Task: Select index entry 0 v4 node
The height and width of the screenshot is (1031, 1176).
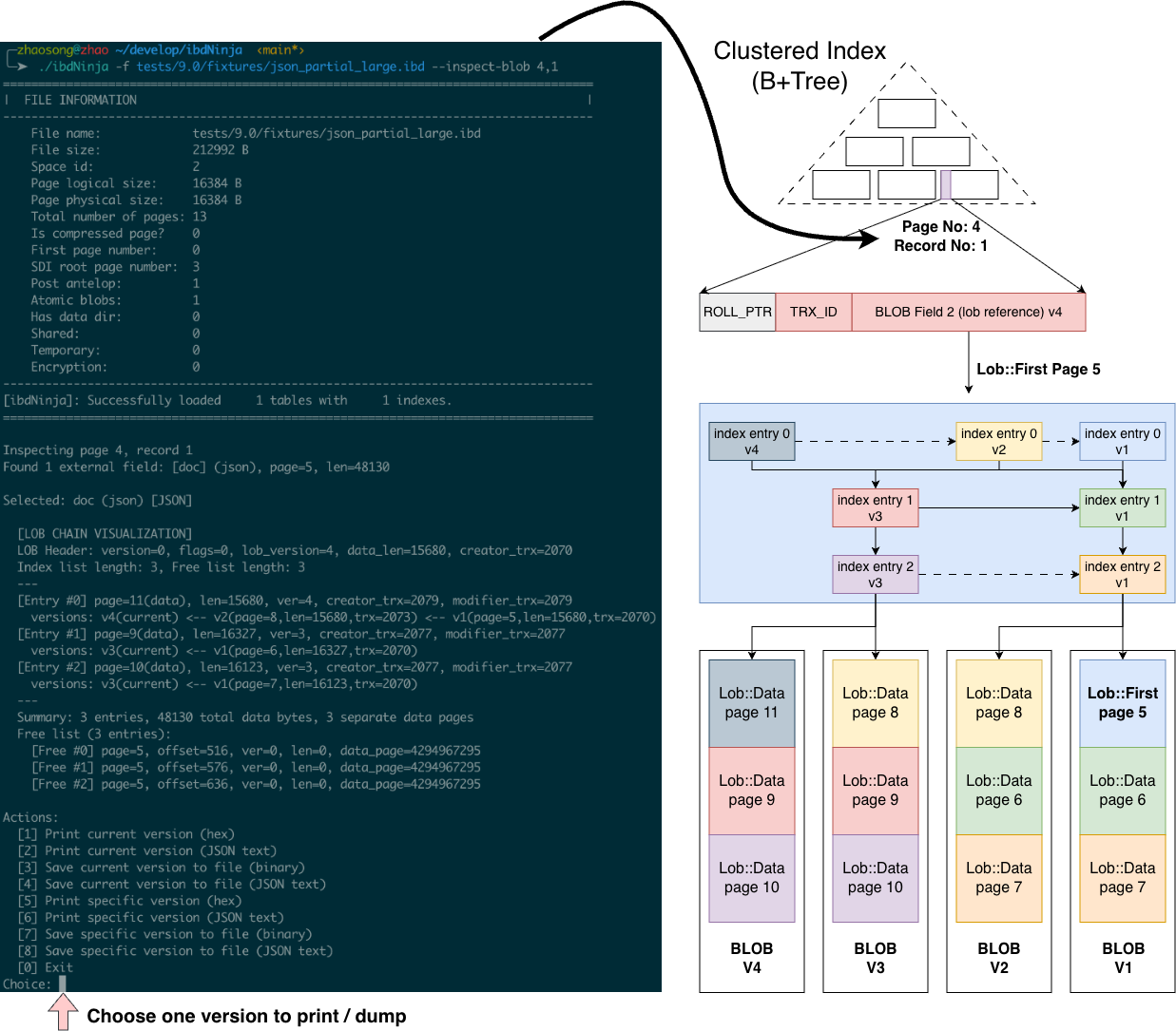Action: [x=751, y=442]
